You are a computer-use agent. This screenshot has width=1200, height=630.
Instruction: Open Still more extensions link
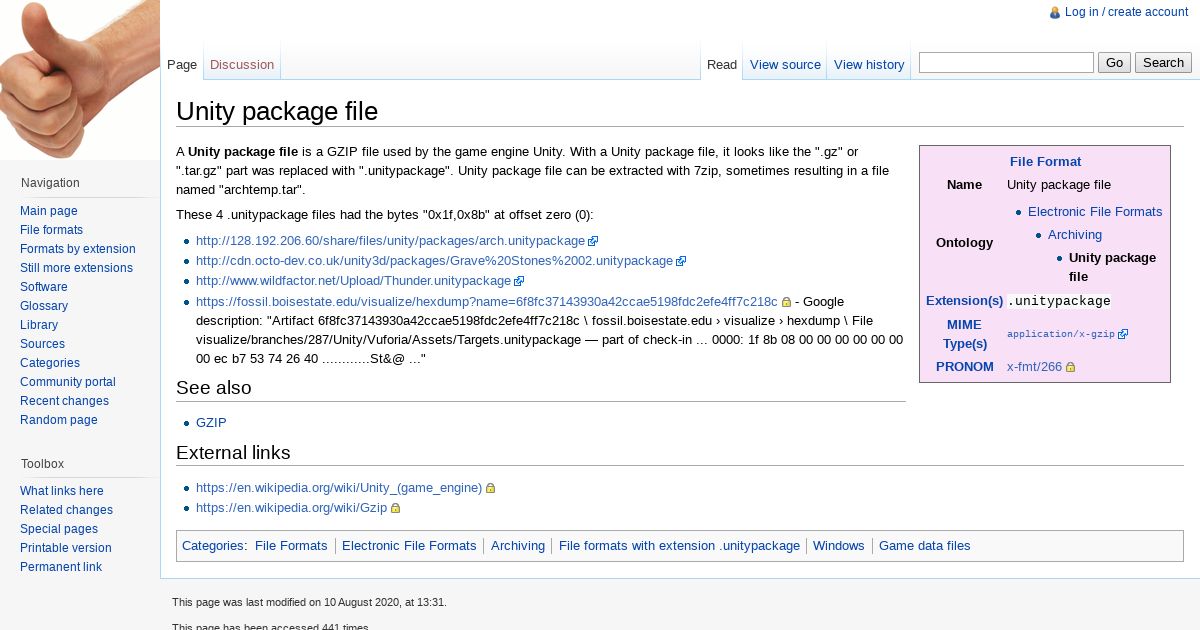(76, 268)
